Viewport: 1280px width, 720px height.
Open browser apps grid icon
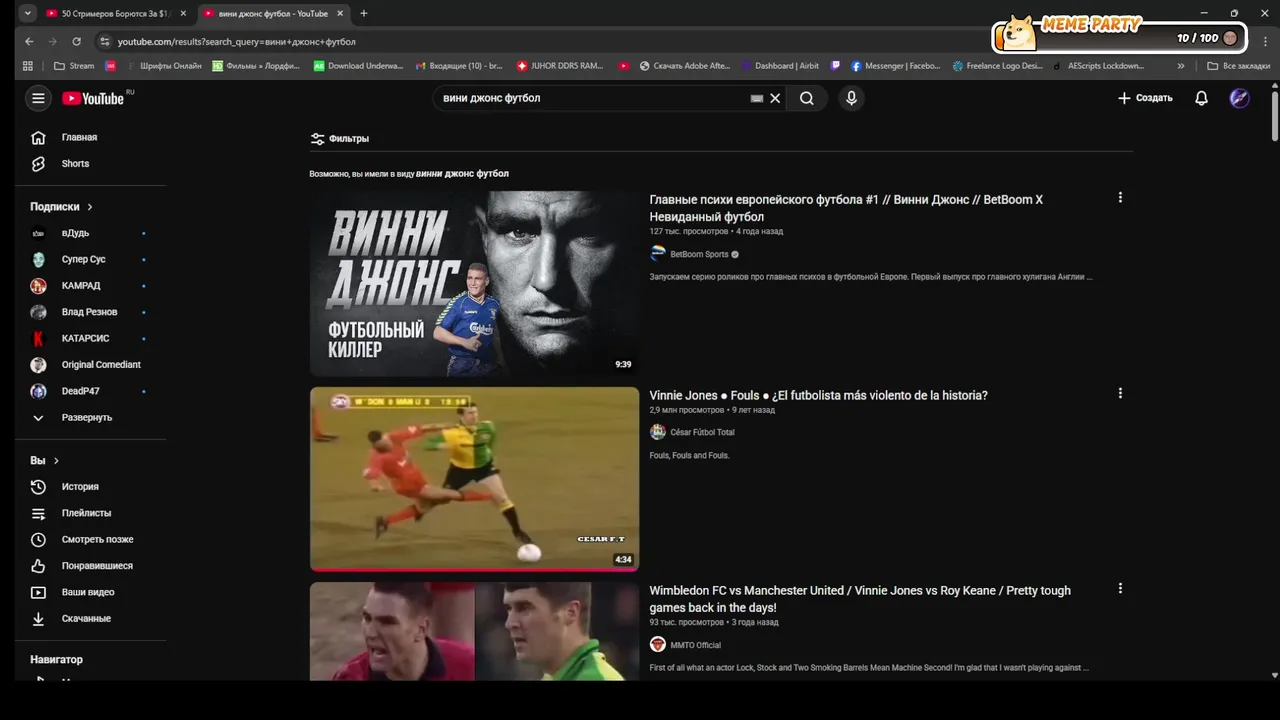(28, 66)
